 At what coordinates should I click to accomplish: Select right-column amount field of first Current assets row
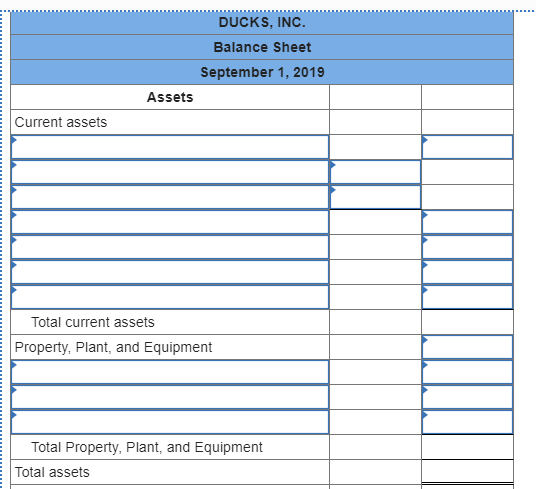[467, 147]
